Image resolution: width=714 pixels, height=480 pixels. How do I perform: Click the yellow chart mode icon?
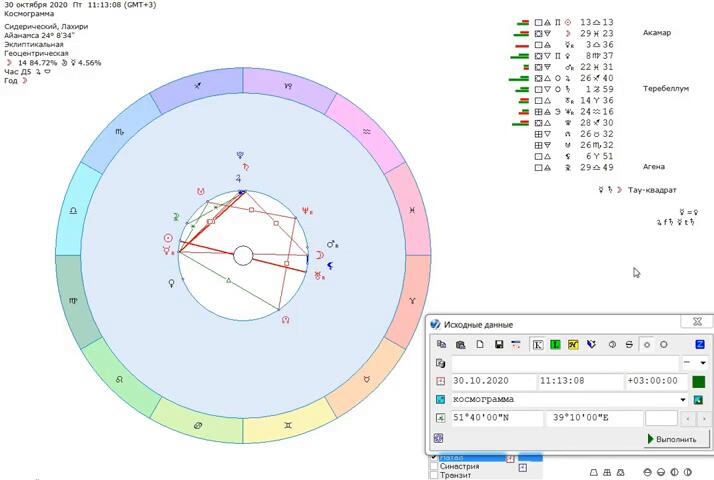click(574, 344)
